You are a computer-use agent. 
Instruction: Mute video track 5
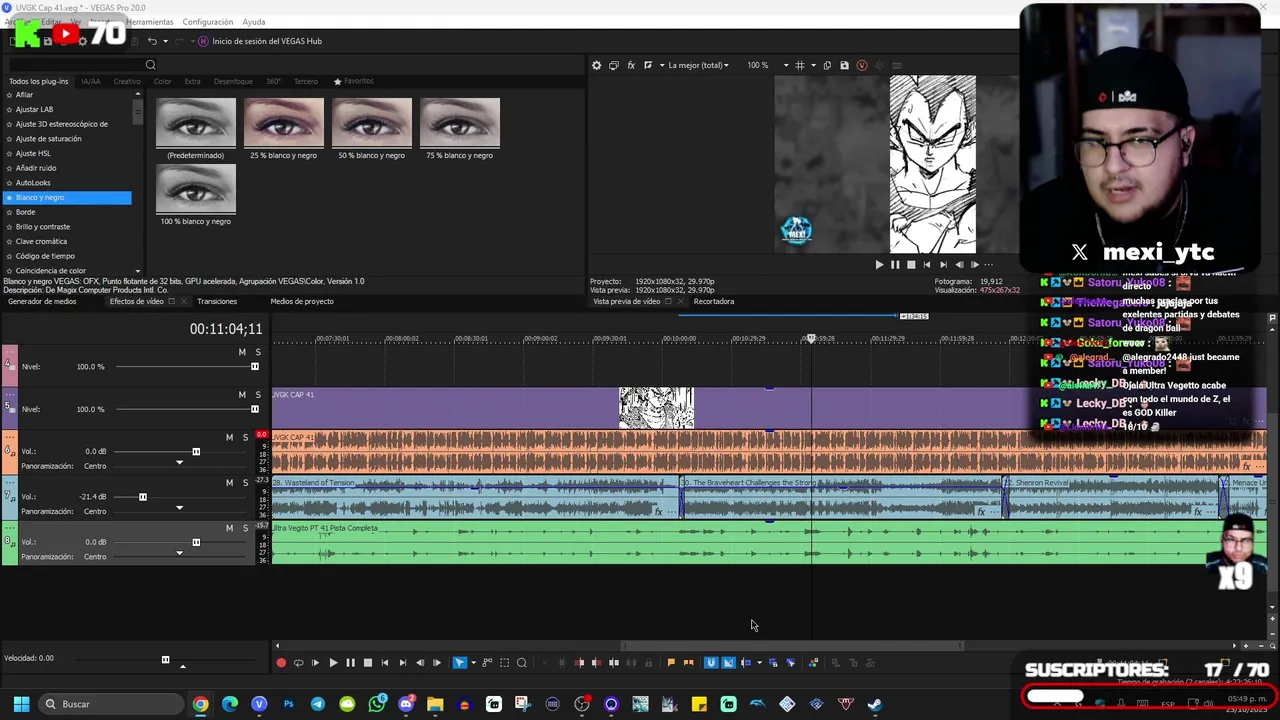[x=242, y=395]
